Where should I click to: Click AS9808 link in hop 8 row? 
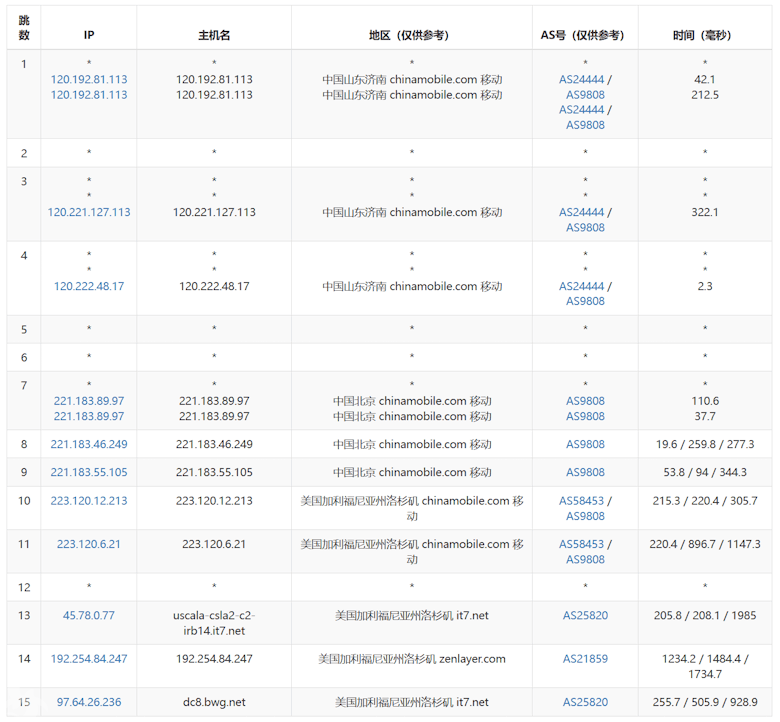[x=585, y=444]
